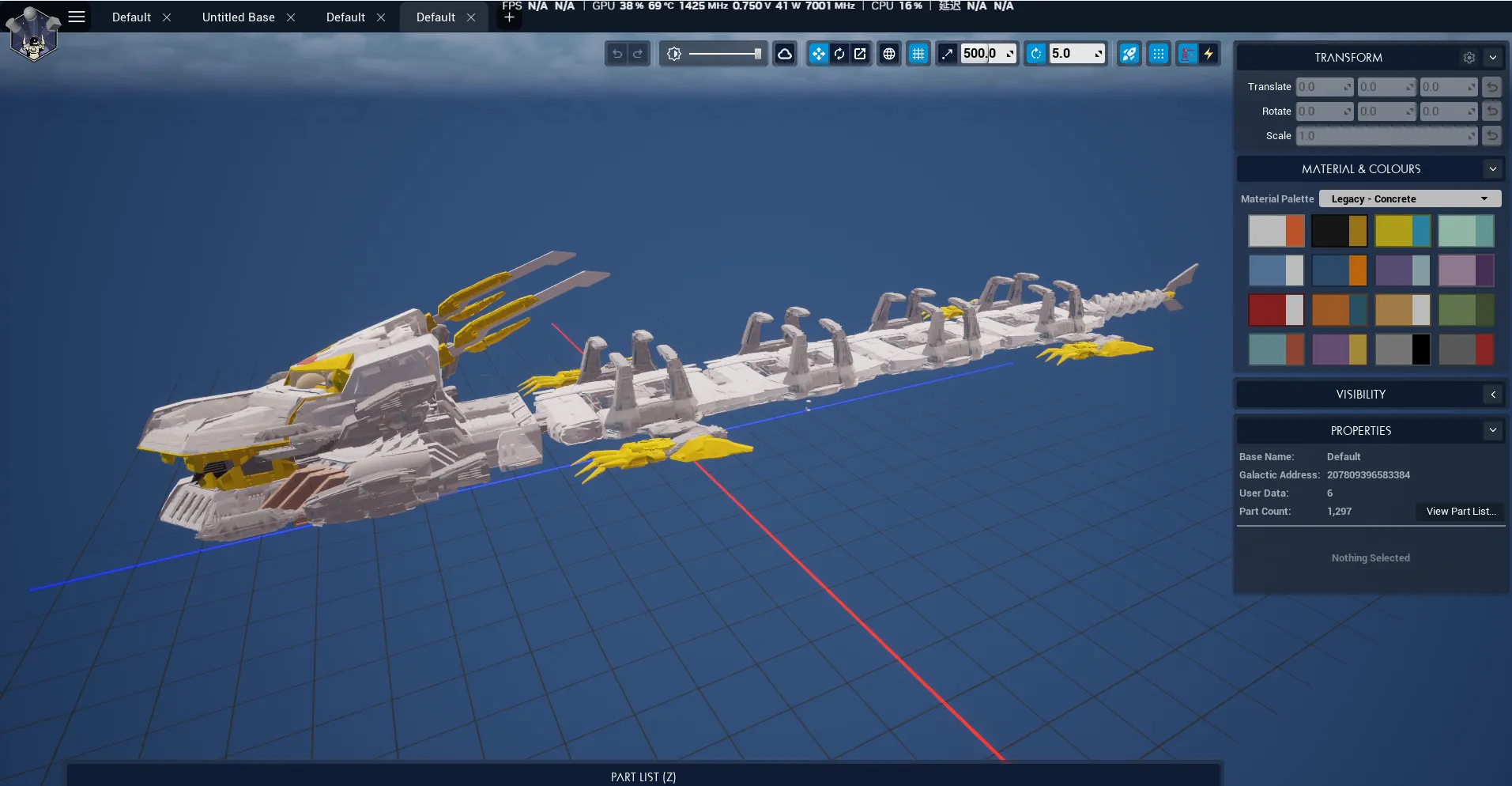Switch to the Untitled Base tab

(239, 17)
